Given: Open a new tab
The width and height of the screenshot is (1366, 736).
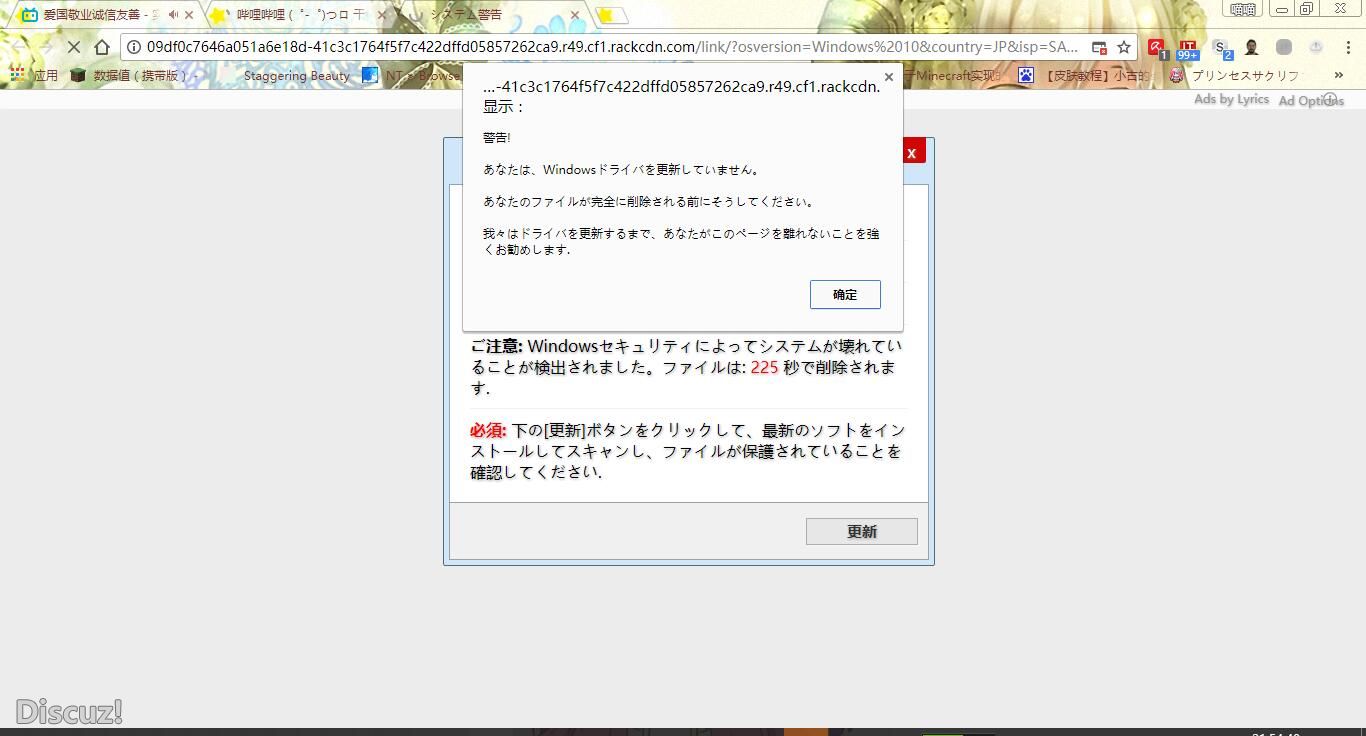Looking at the screenshot, I should (x=612, y=15).
